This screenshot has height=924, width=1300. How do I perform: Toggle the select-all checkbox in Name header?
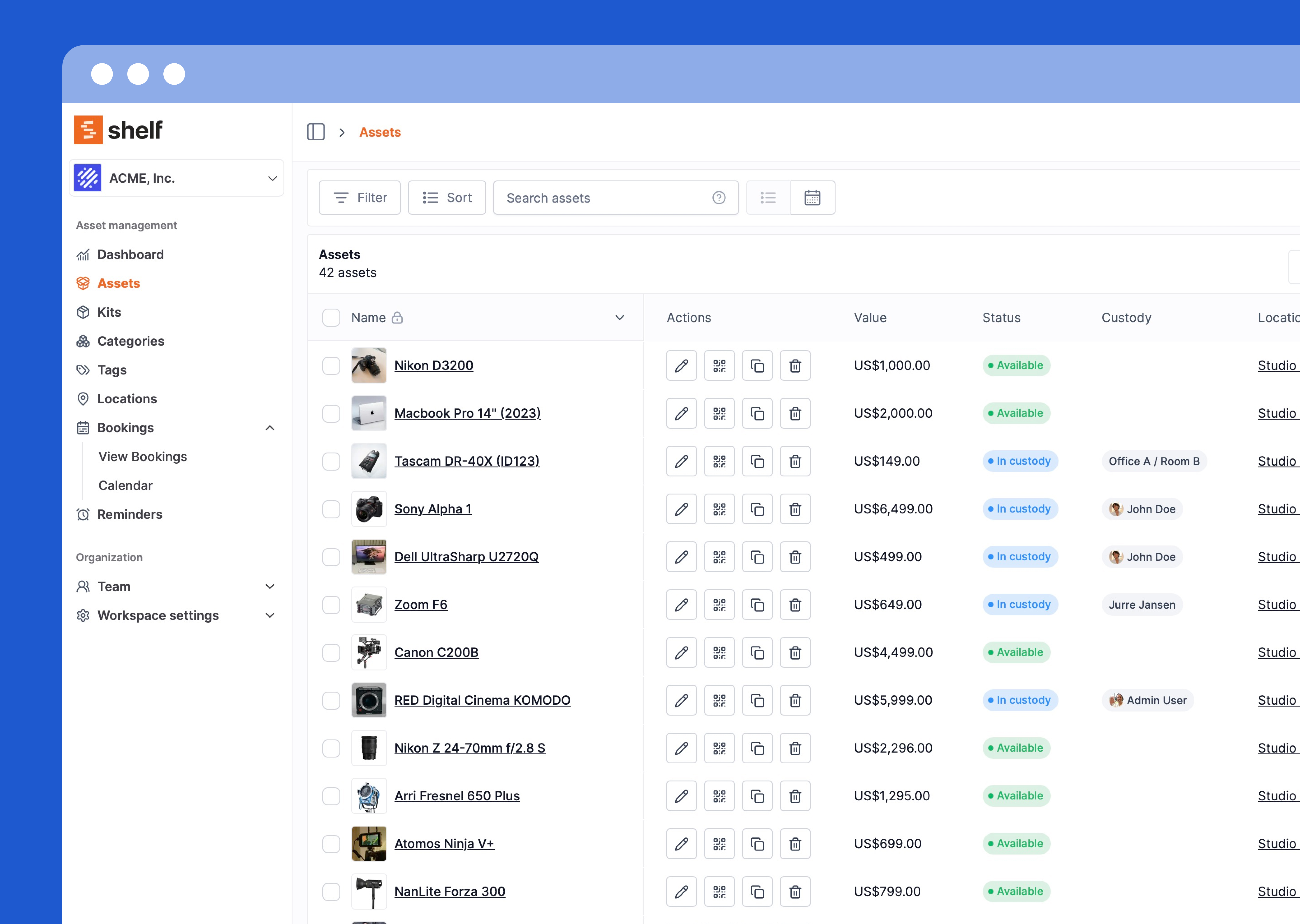331,317
